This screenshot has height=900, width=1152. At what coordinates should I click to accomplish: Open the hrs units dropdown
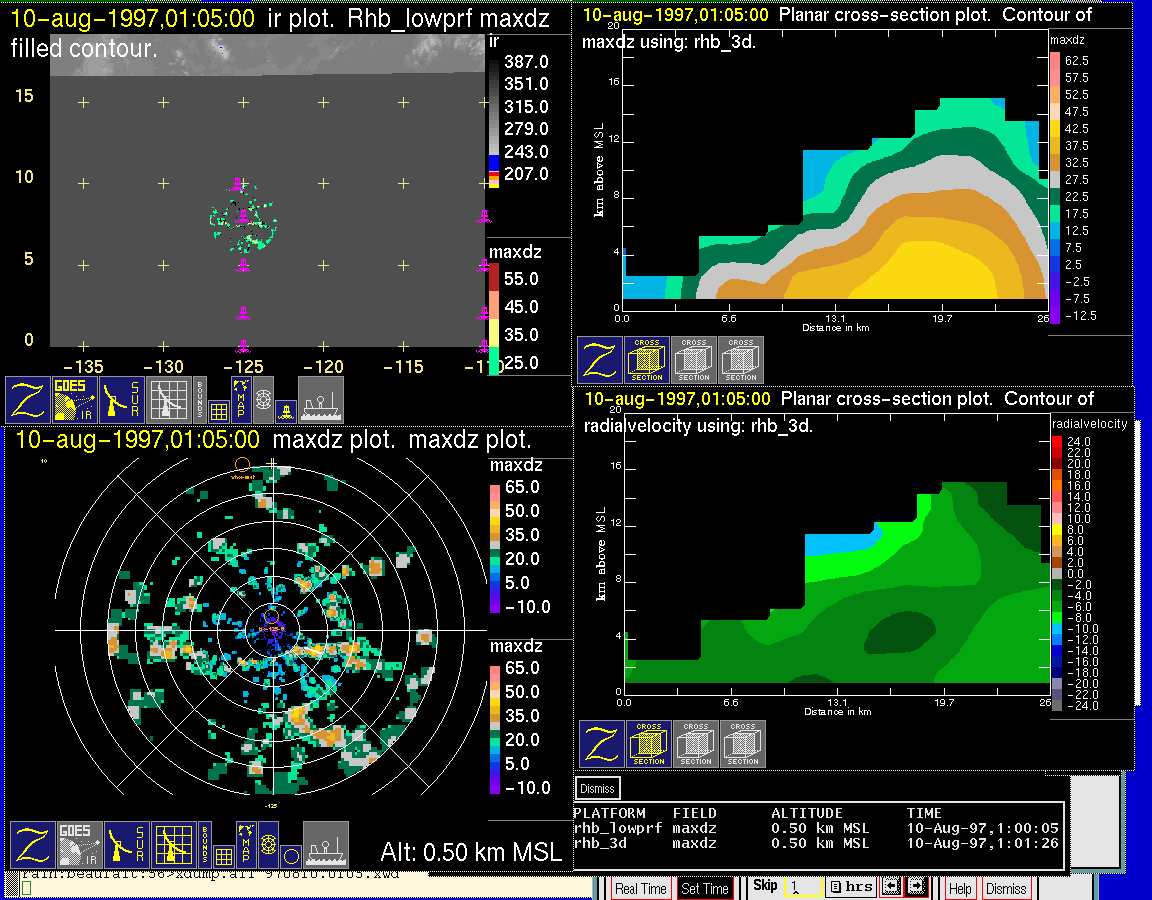pyautogui.click(x=851, y=887)
